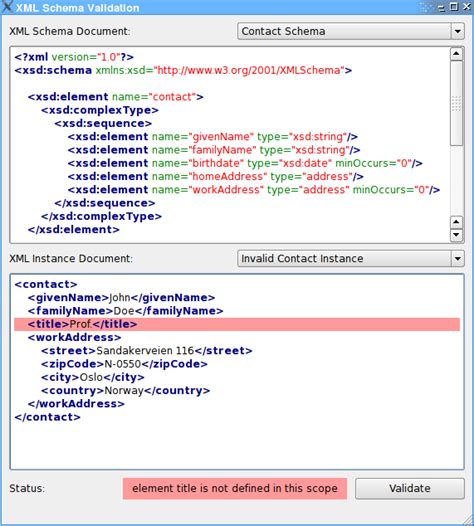474x526 pixels.
Task: Click the street Sandakerveien 116 line
Action: pos(147,351)
